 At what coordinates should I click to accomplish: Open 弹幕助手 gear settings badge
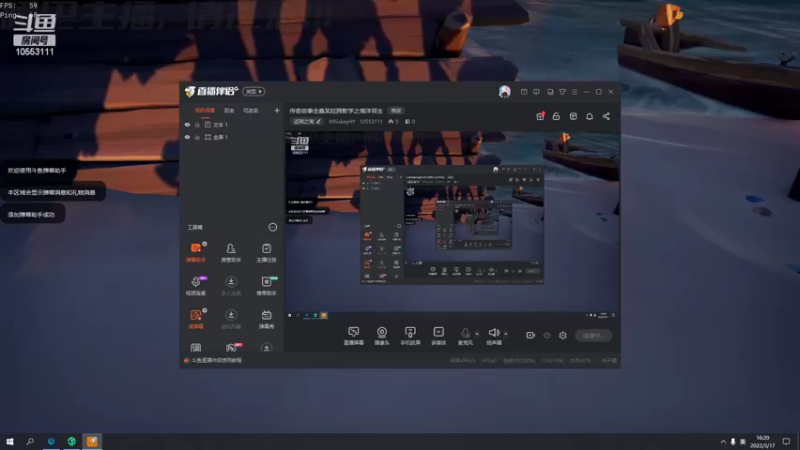pyautogui.click(x=205, y=244)
